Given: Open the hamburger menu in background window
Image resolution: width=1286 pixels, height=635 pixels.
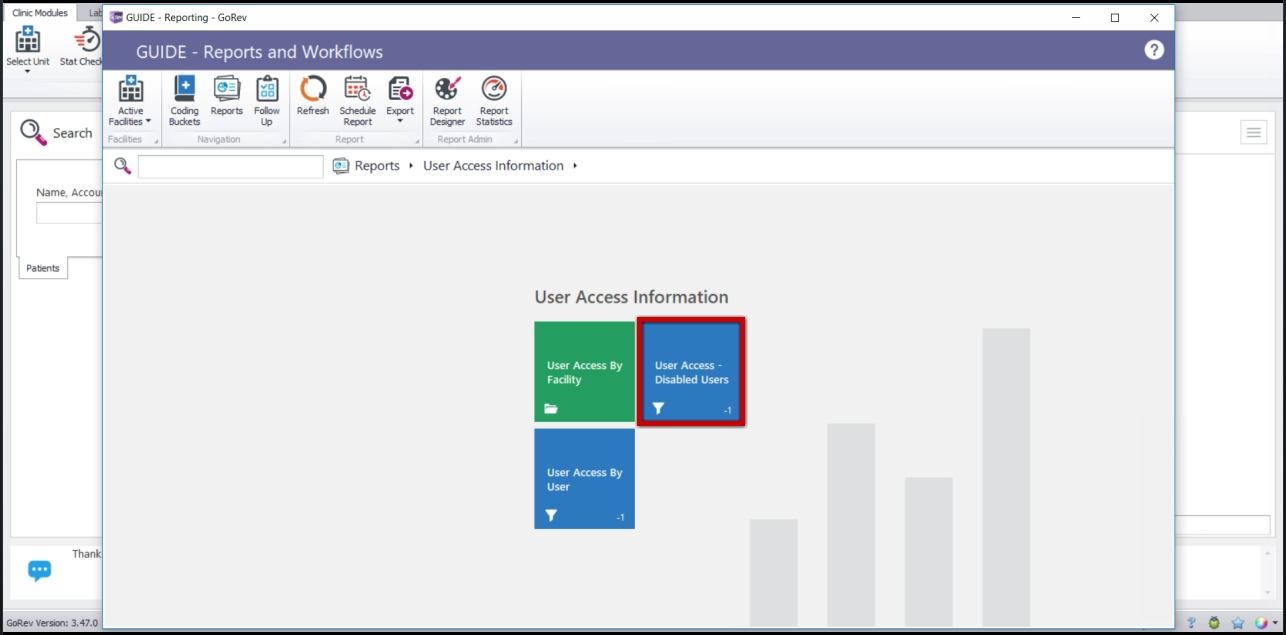Looking at the screenshot, I should tap(1253, 132).
